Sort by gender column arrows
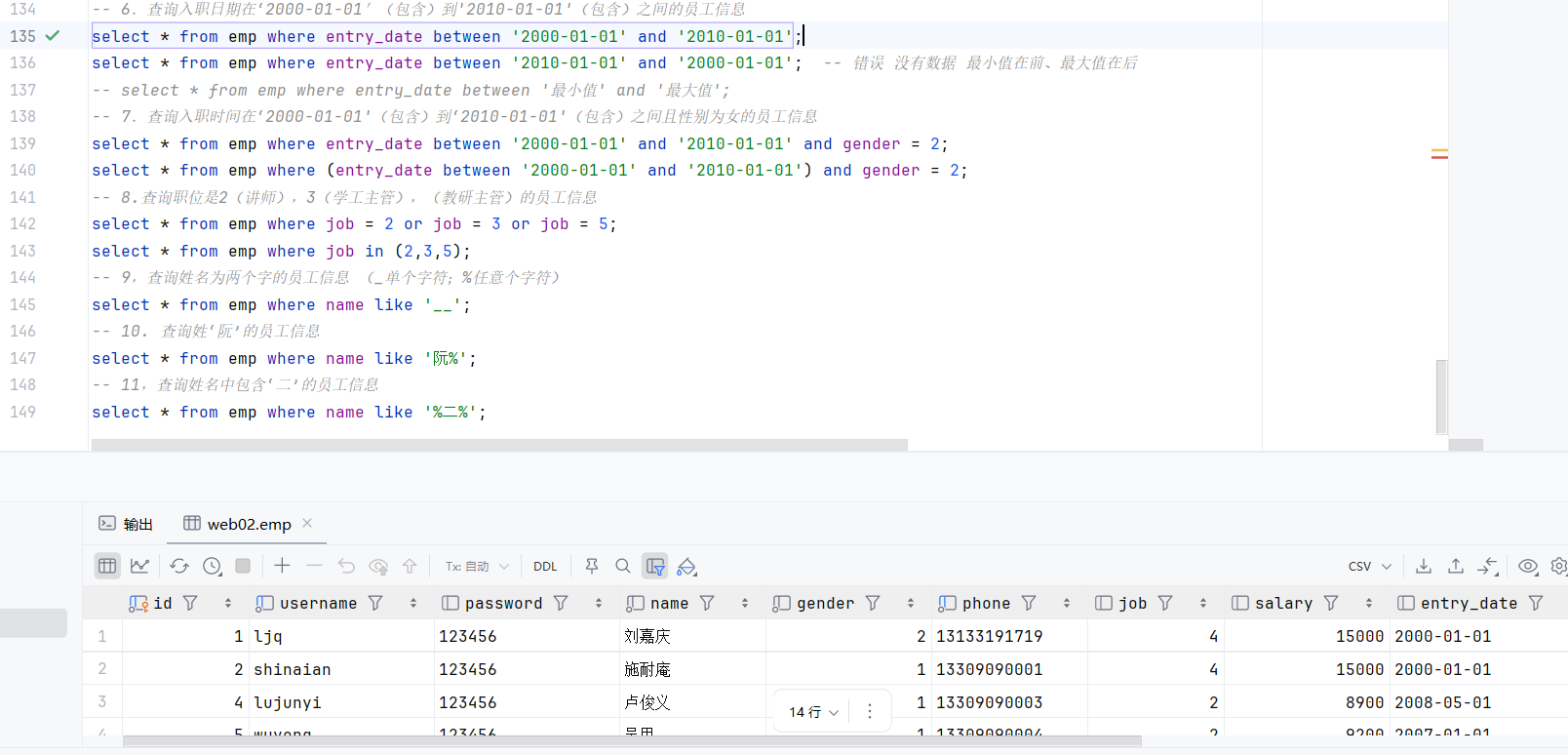This screenshot has height=755, width=1568. (x=911, y=603)
